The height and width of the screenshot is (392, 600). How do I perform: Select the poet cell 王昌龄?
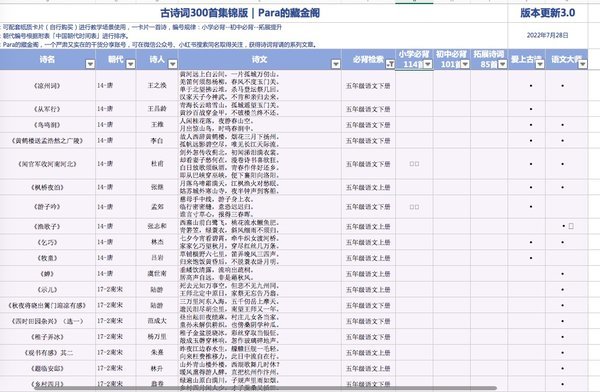click(157, 109)
